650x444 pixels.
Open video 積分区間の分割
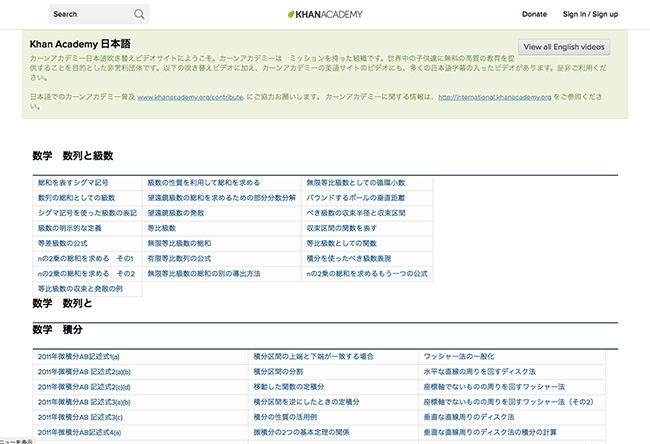[278, 372]
